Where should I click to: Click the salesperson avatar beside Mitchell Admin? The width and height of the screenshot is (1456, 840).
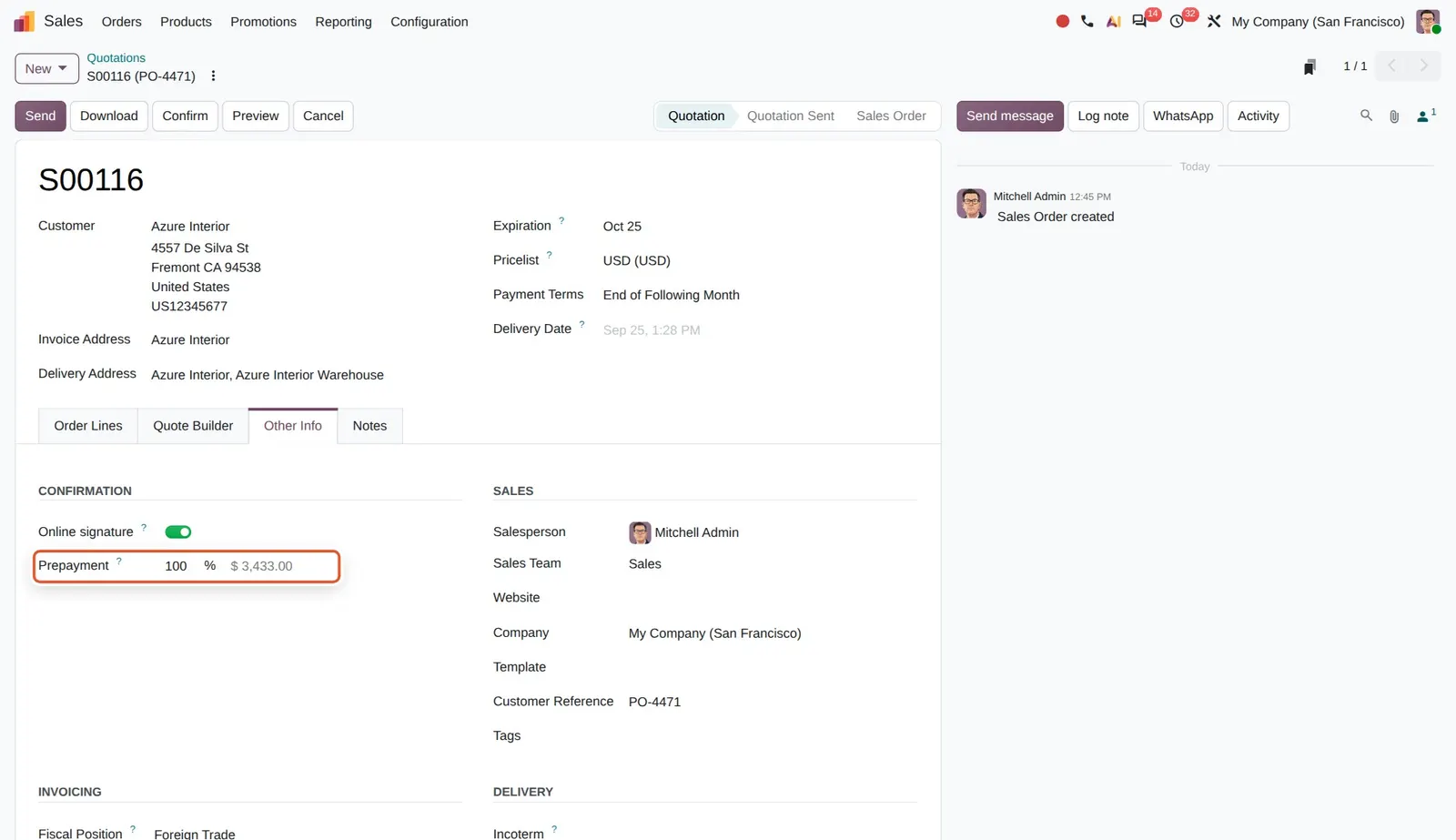point(640,532)
